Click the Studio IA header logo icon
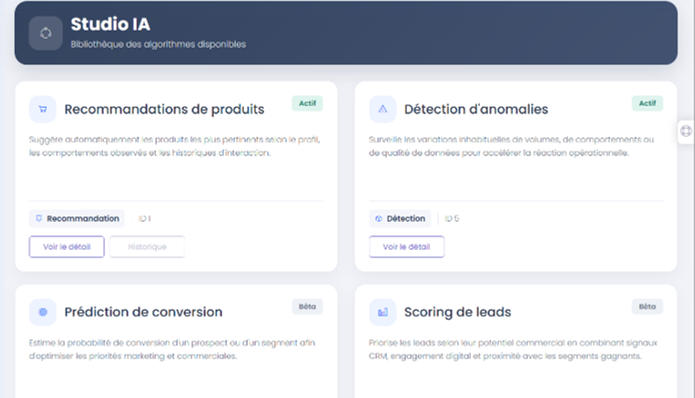The image size is (695, 398). click(46, 33)
